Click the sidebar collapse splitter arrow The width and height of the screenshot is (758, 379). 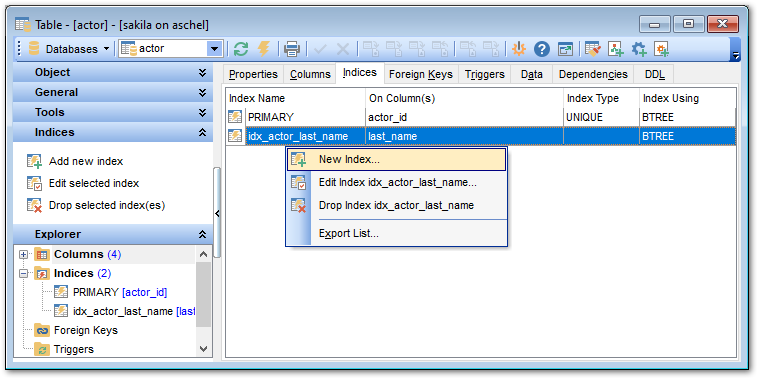[217, 213]
